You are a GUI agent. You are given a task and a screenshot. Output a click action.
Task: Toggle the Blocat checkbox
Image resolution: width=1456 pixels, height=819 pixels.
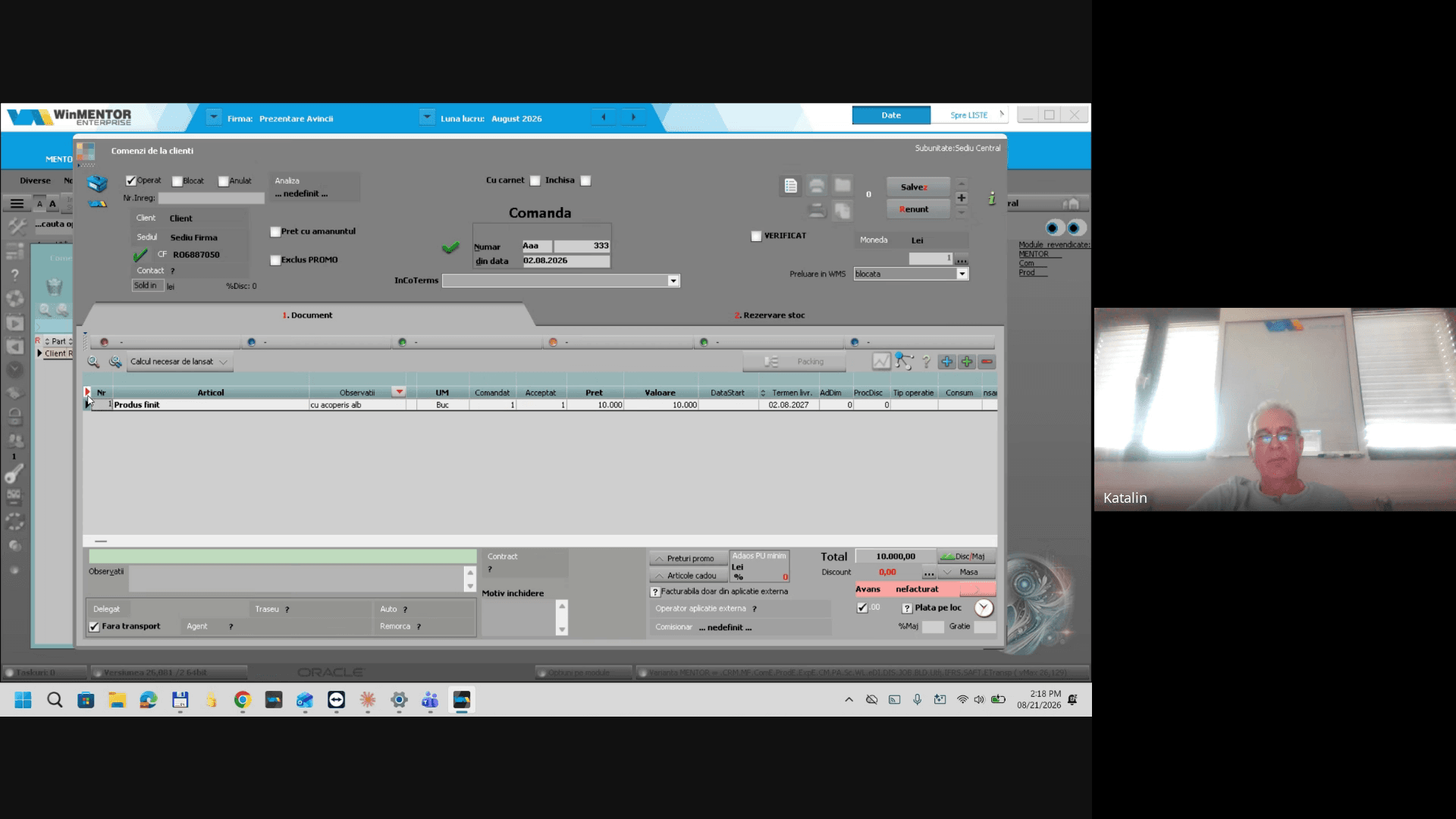(177, 181)
